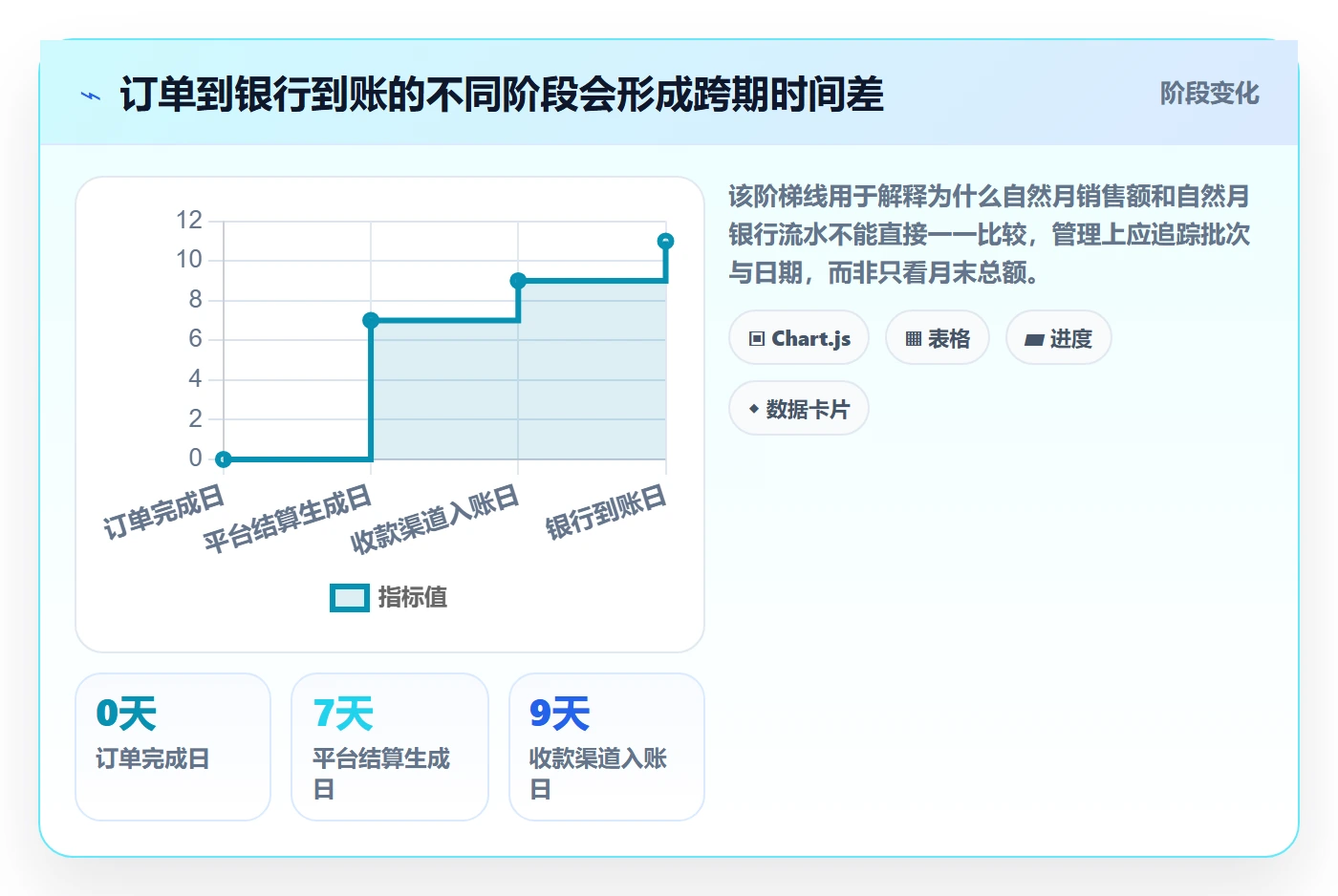Click the heading 订单到银行到账的不同阶段会形成跨期时间差
The height and width of the screenshot is (896, 1338).
click(502, 95)
